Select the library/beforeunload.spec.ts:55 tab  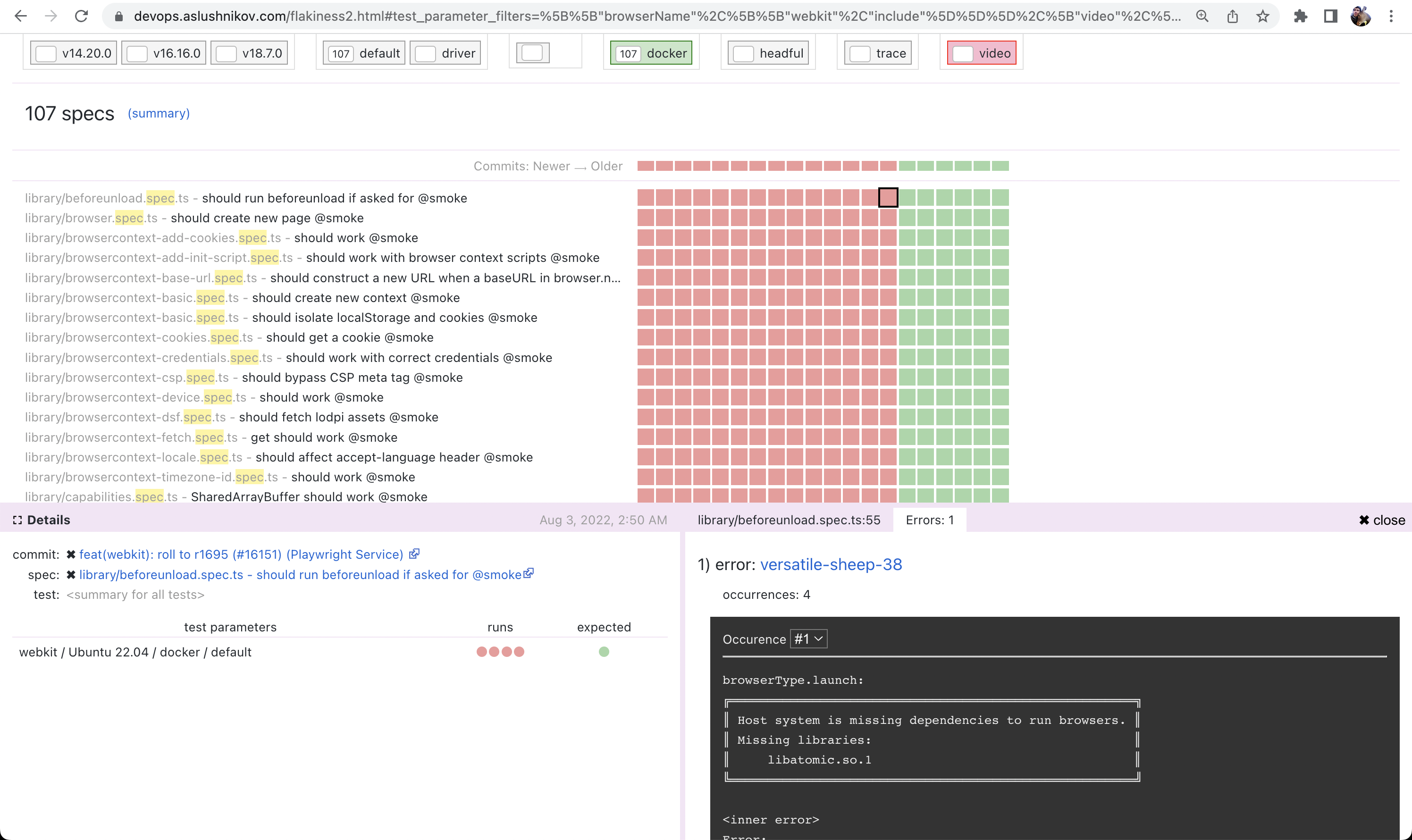click(x=788, y=520)
